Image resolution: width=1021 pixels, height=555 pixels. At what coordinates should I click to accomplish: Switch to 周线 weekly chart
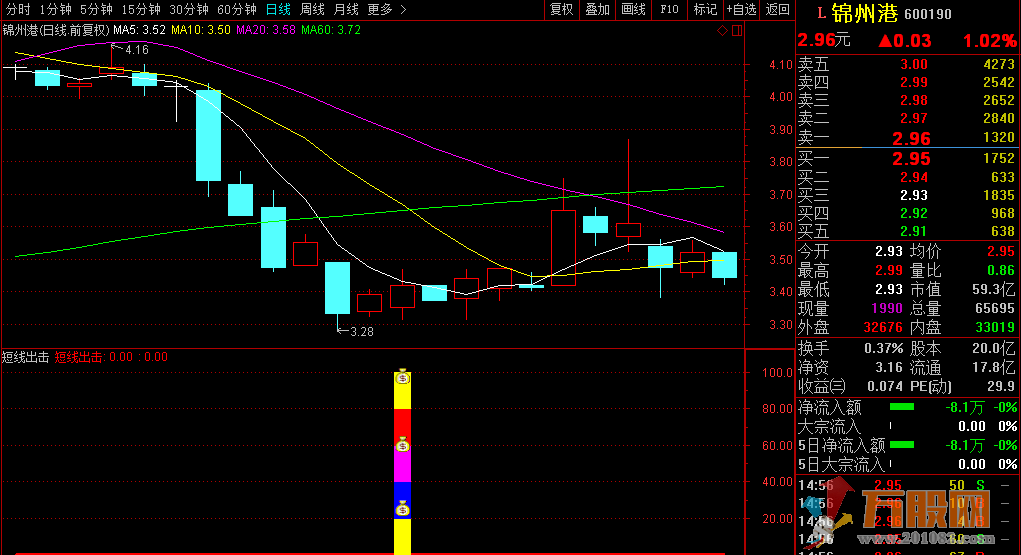[313, 9]
